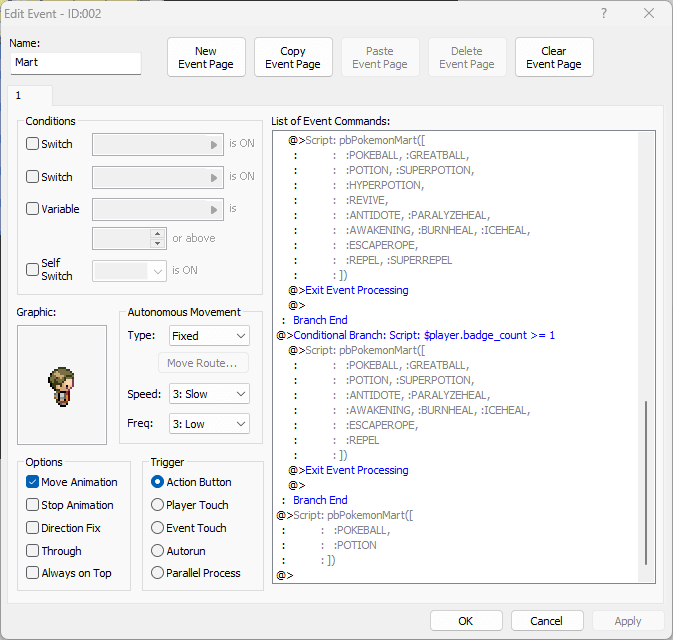Image resolution: width=673 pixels, height=640 pixels.
Task: Click the event command list scrollbar
Action: coord(646,483)
